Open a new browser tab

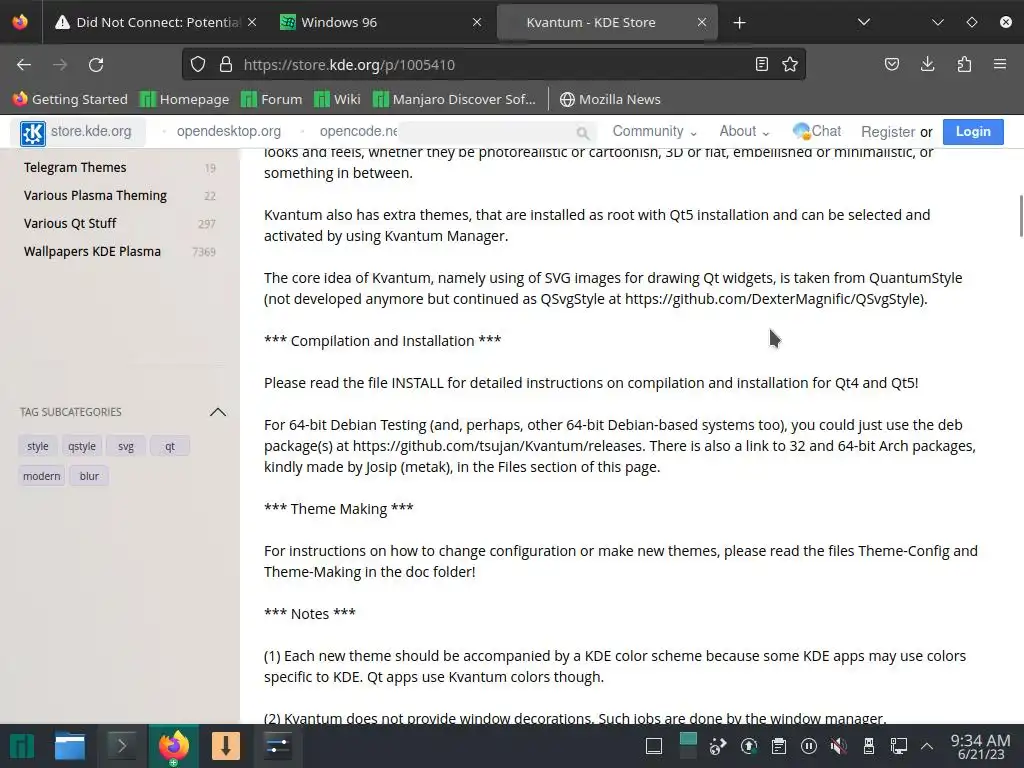(x=739, y=23)
